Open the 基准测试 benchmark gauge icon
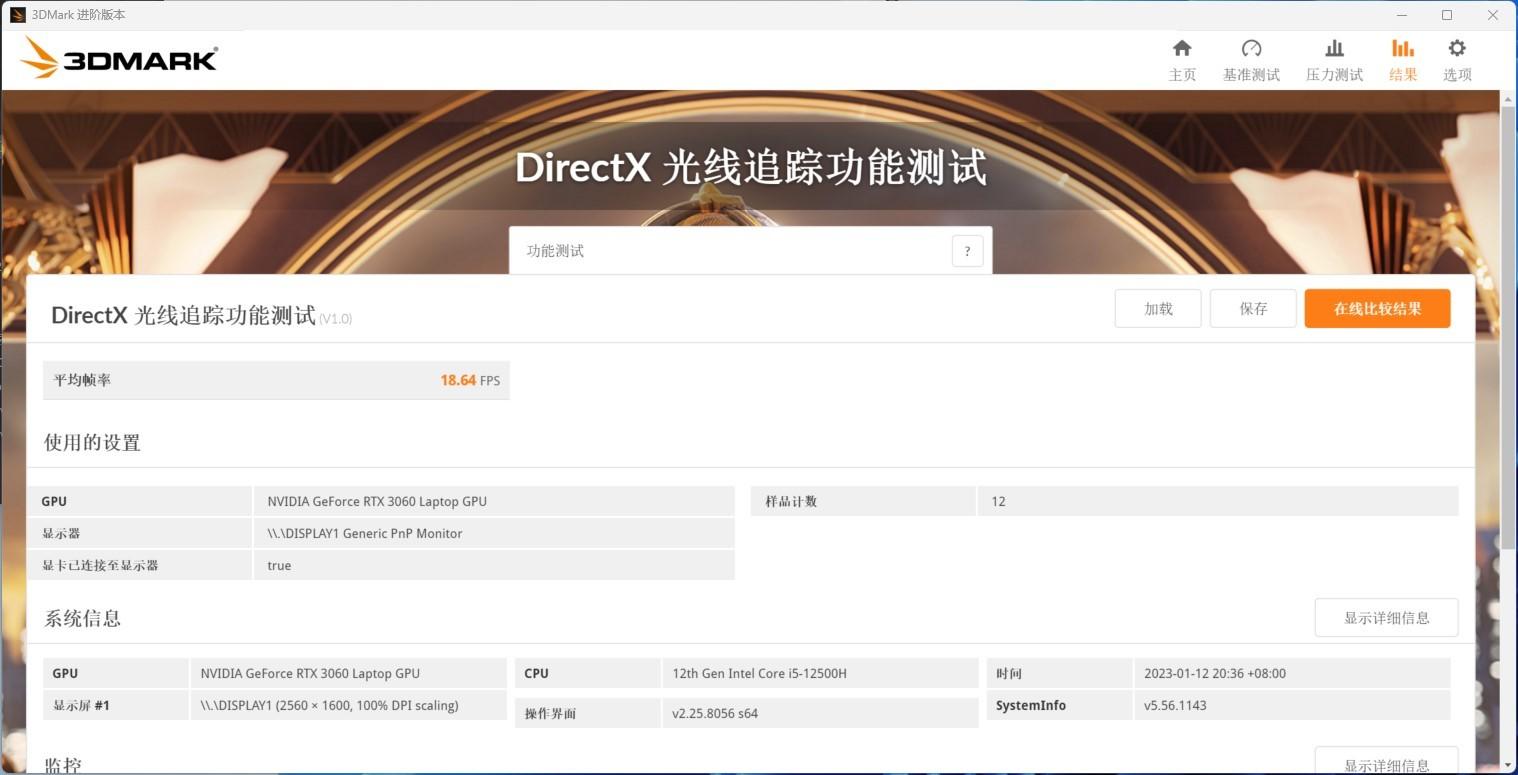The width and height of the screenshot is (1518, 775). [x=1251, y=49]
